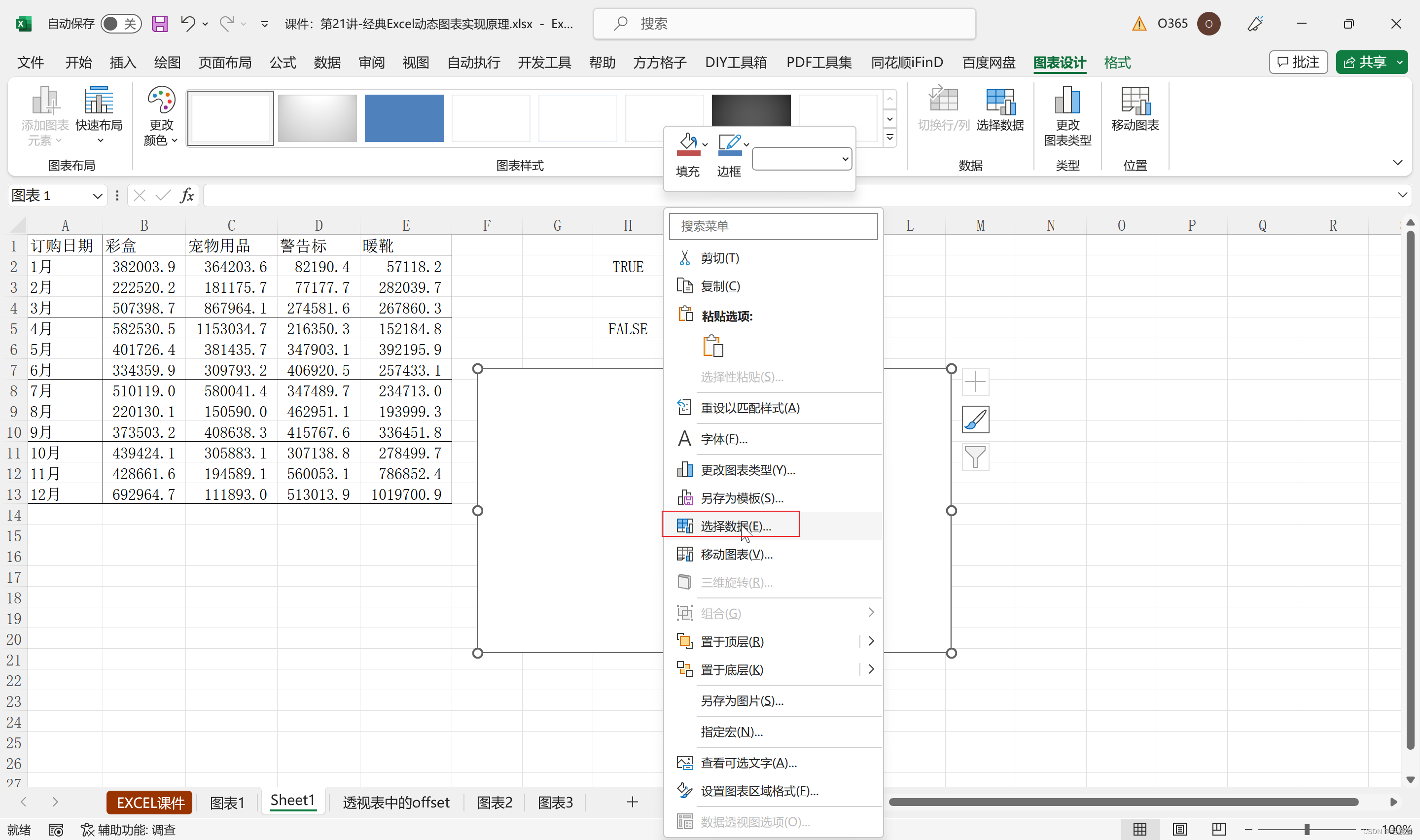The width and height of the screenshot is (1420, 840).
Task: Switch to the 图表2 sheet tab
Action: point(495,802)
